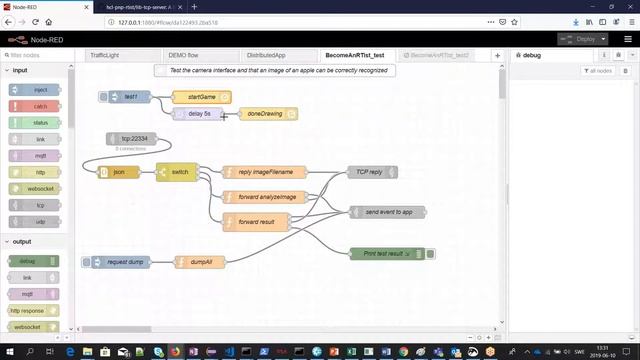Switch to the DistributedApp flow tab

[280, 56]
